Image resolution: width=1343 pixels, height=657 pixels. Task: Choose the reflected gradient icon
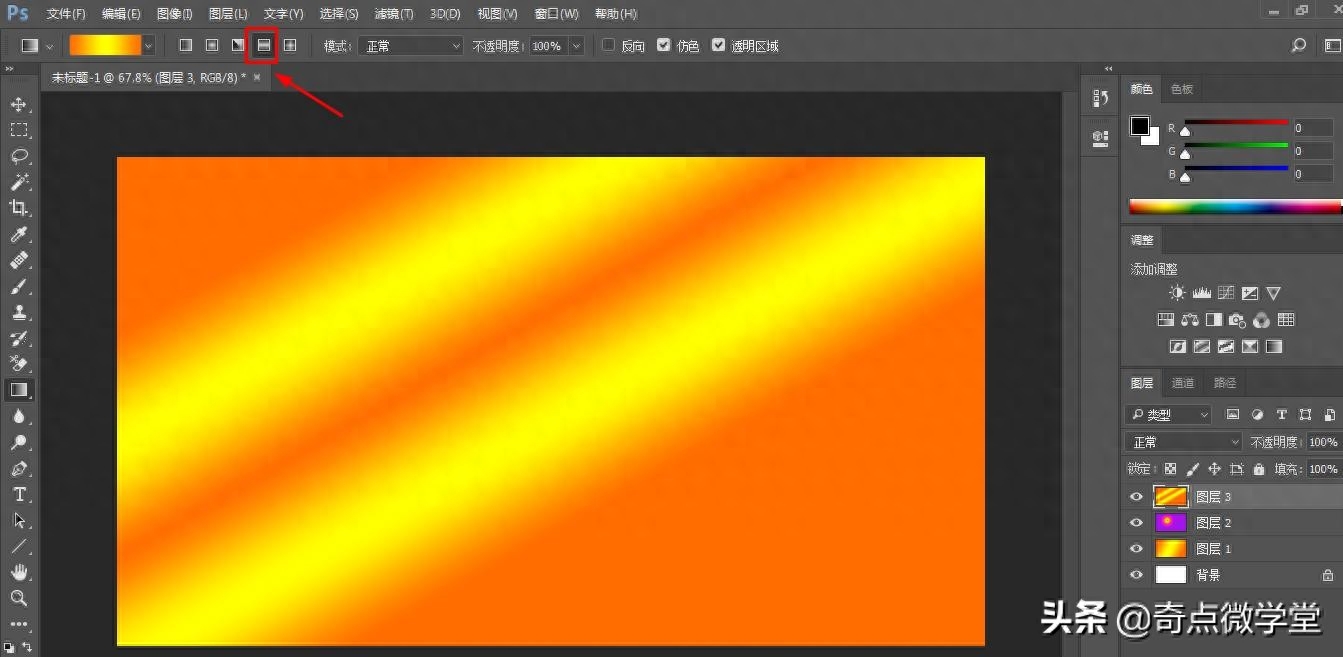pyautogui.click(x=263, y=46)
